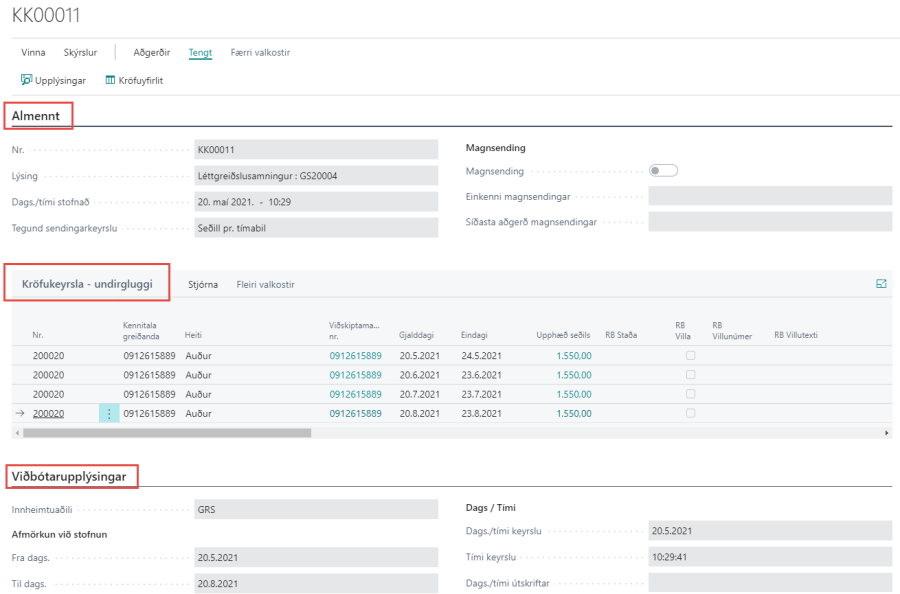Open the Aðgerðir menu

[151, 53]
